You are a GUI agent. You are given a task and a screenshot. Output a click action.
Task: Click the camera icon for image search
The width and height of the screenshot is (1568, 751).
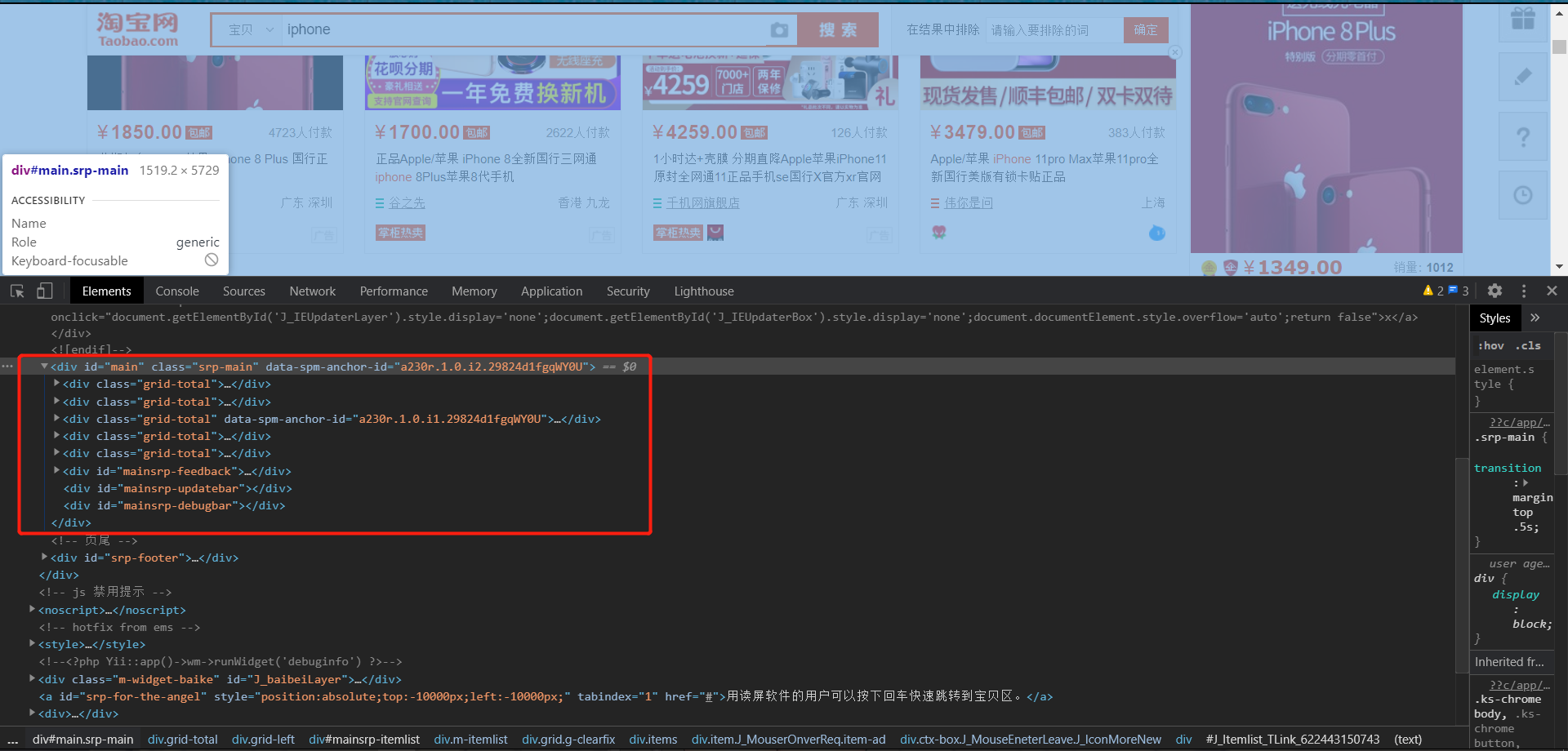point(780,29)
